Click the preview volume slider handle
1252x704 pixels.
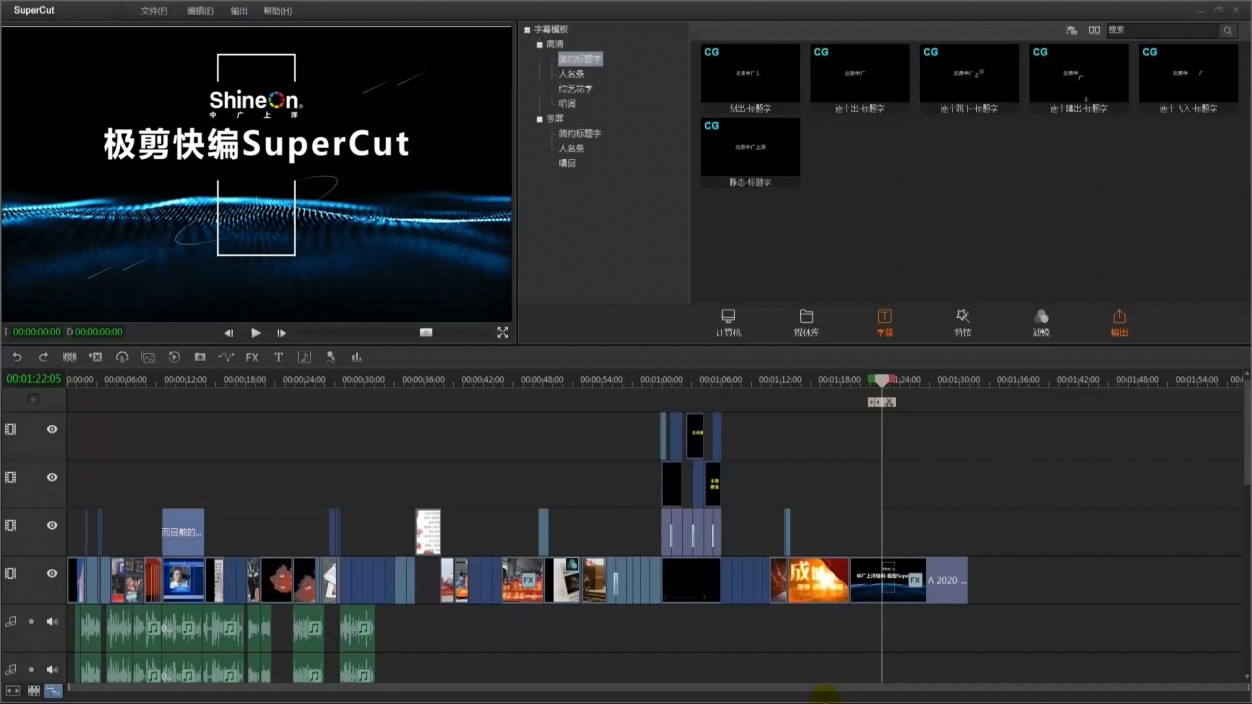(x=426, y=332)
